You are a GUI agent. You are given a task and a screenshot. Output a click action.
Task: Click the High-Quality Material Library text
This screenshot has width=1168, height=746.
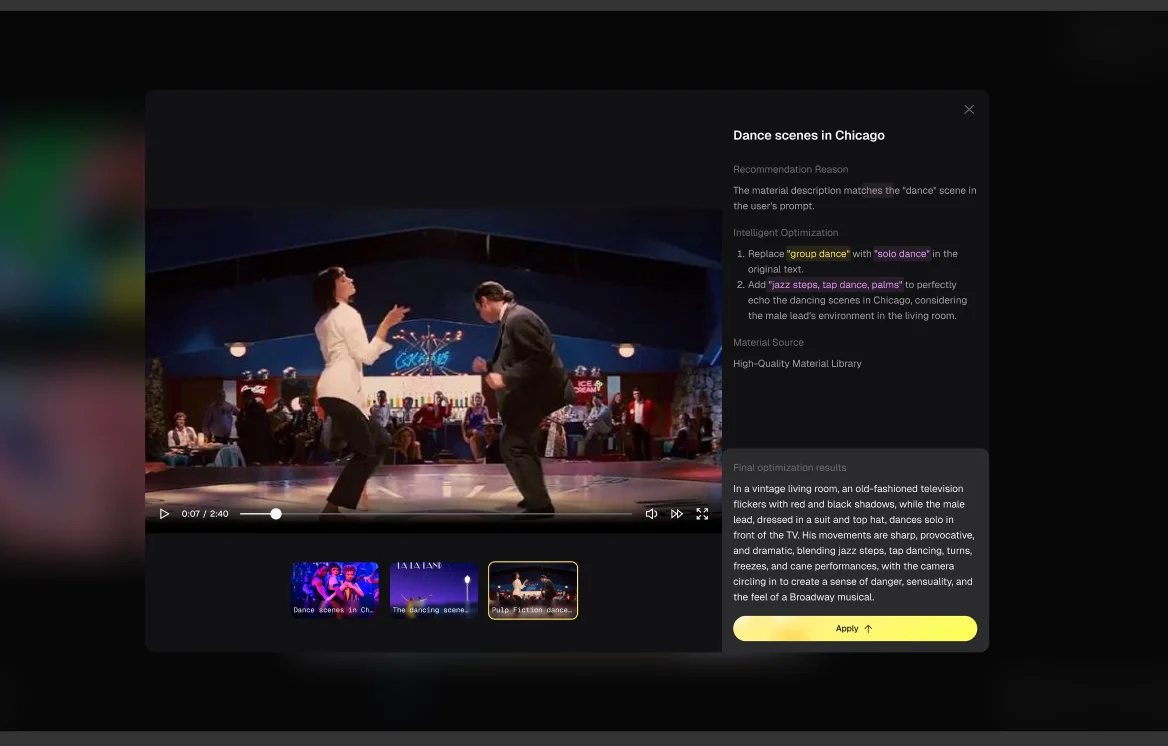(x=797, y=364)
